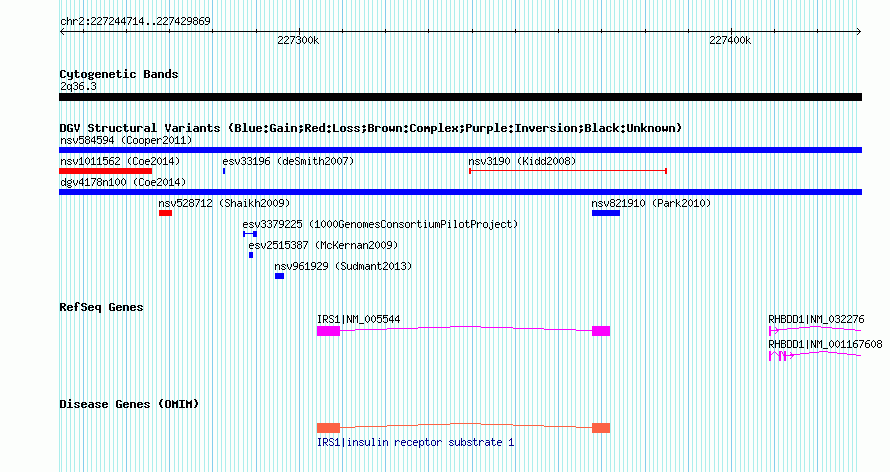The image size is (890, 472).
Task: Click the nsv528712 (Shaikh2009) label
Action: tap(224, 203)
